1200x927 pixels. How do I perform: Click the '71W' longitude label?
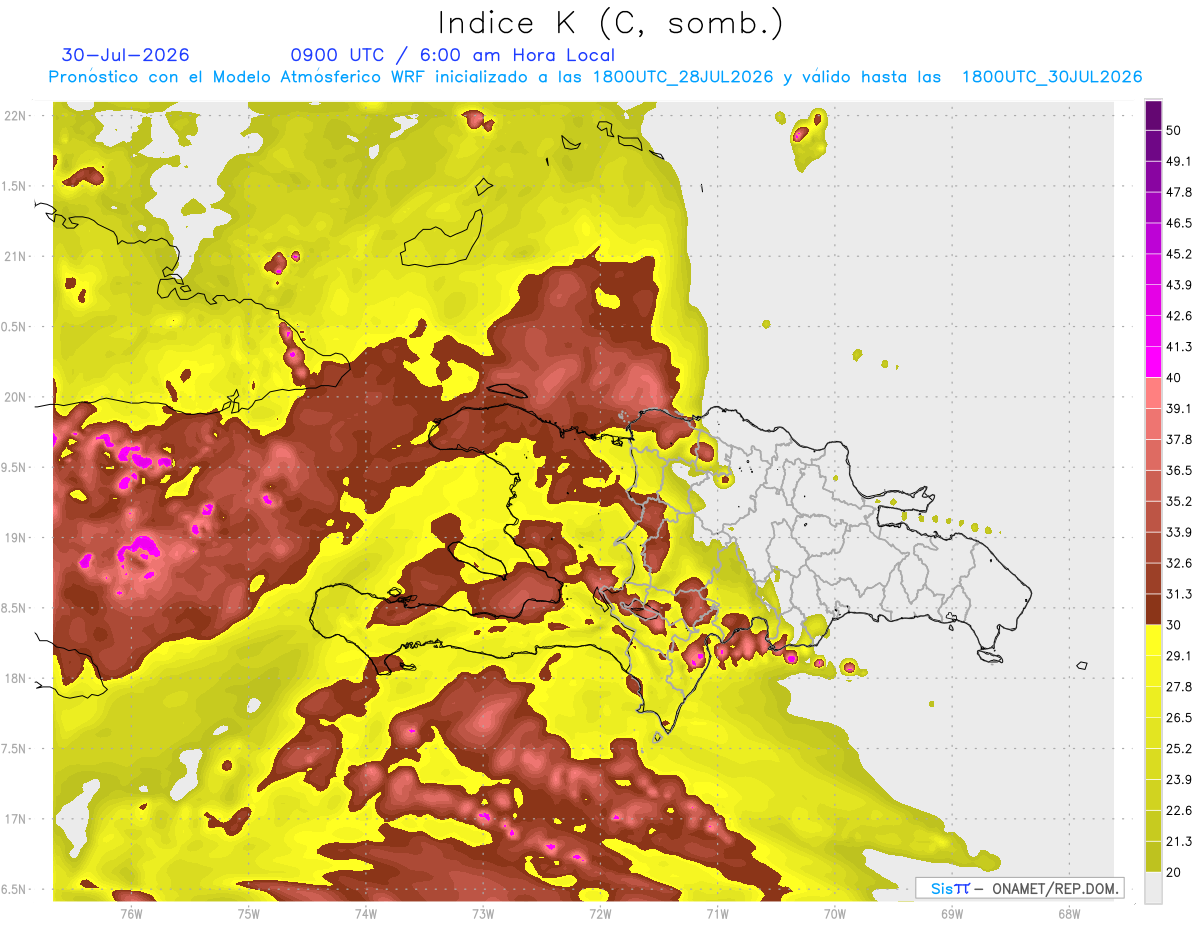tap(716, 914)
